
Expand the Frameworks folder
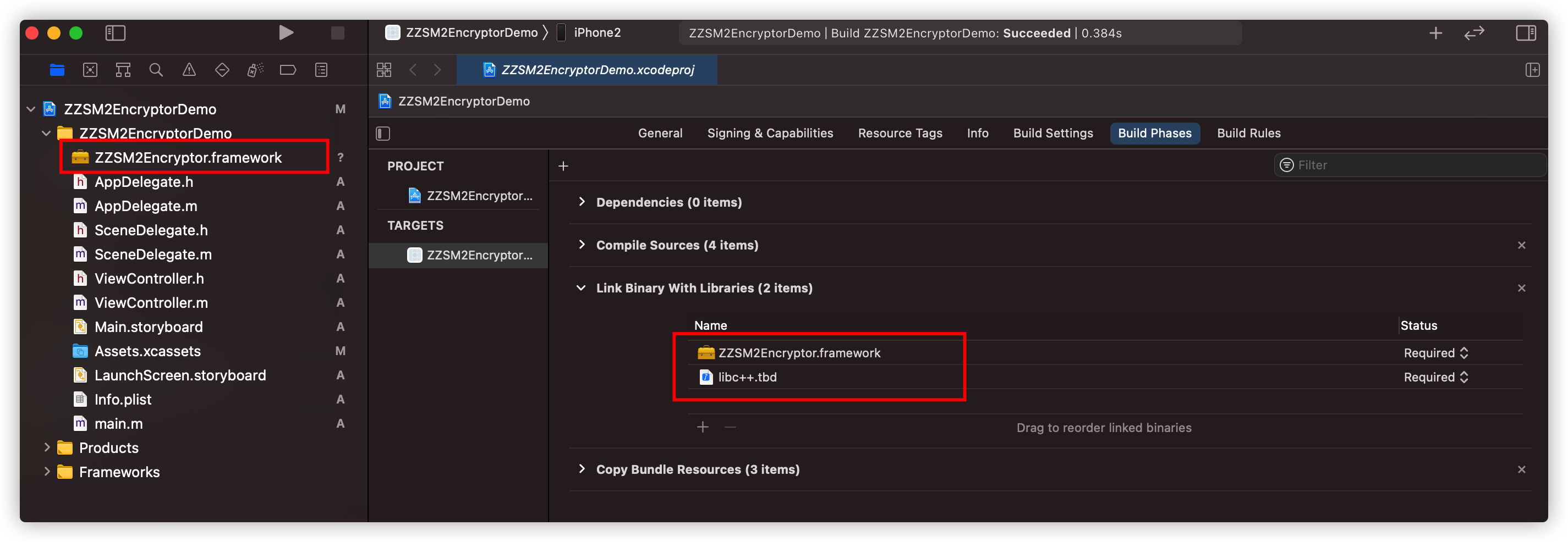pos(47,472)
